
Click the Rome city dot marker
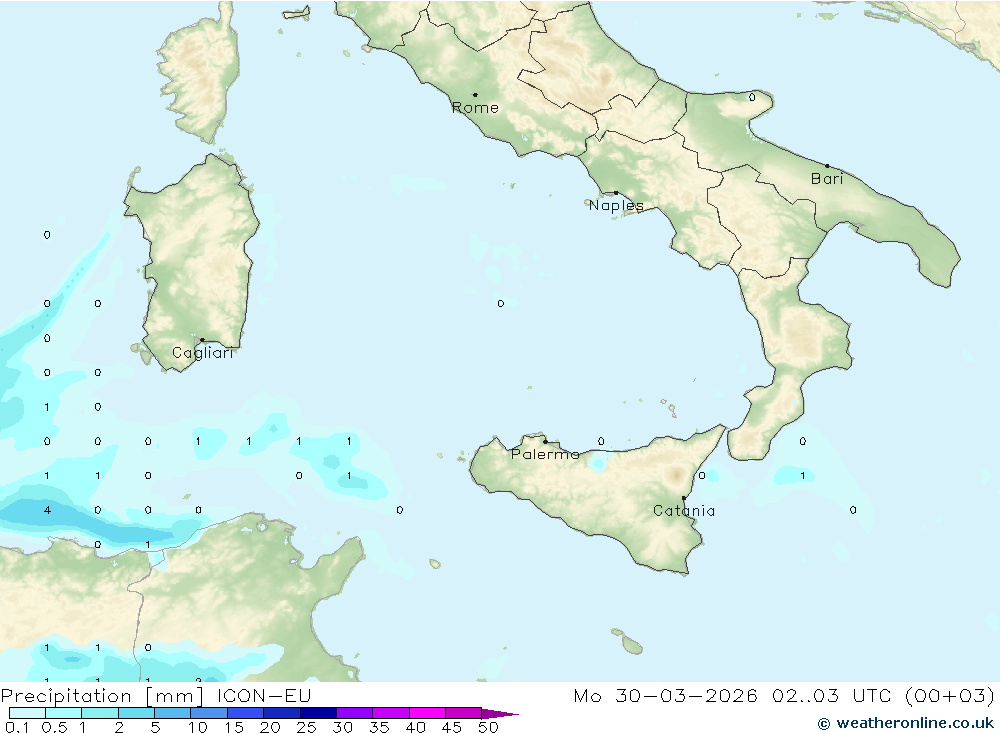click(x=475, y=95)
